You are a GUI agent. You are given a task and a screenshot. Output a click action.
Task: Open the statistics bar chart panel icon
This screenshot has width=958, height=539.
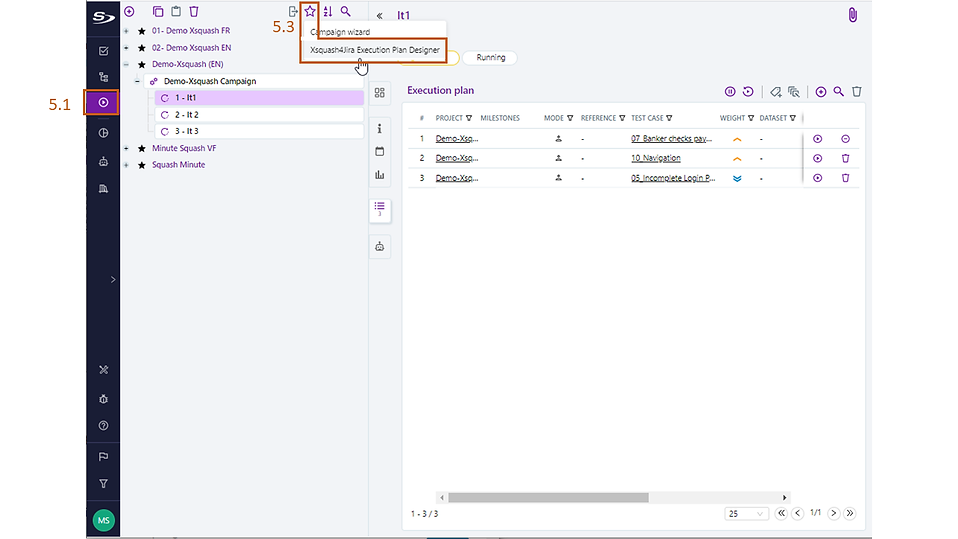(x=379, y=175)
